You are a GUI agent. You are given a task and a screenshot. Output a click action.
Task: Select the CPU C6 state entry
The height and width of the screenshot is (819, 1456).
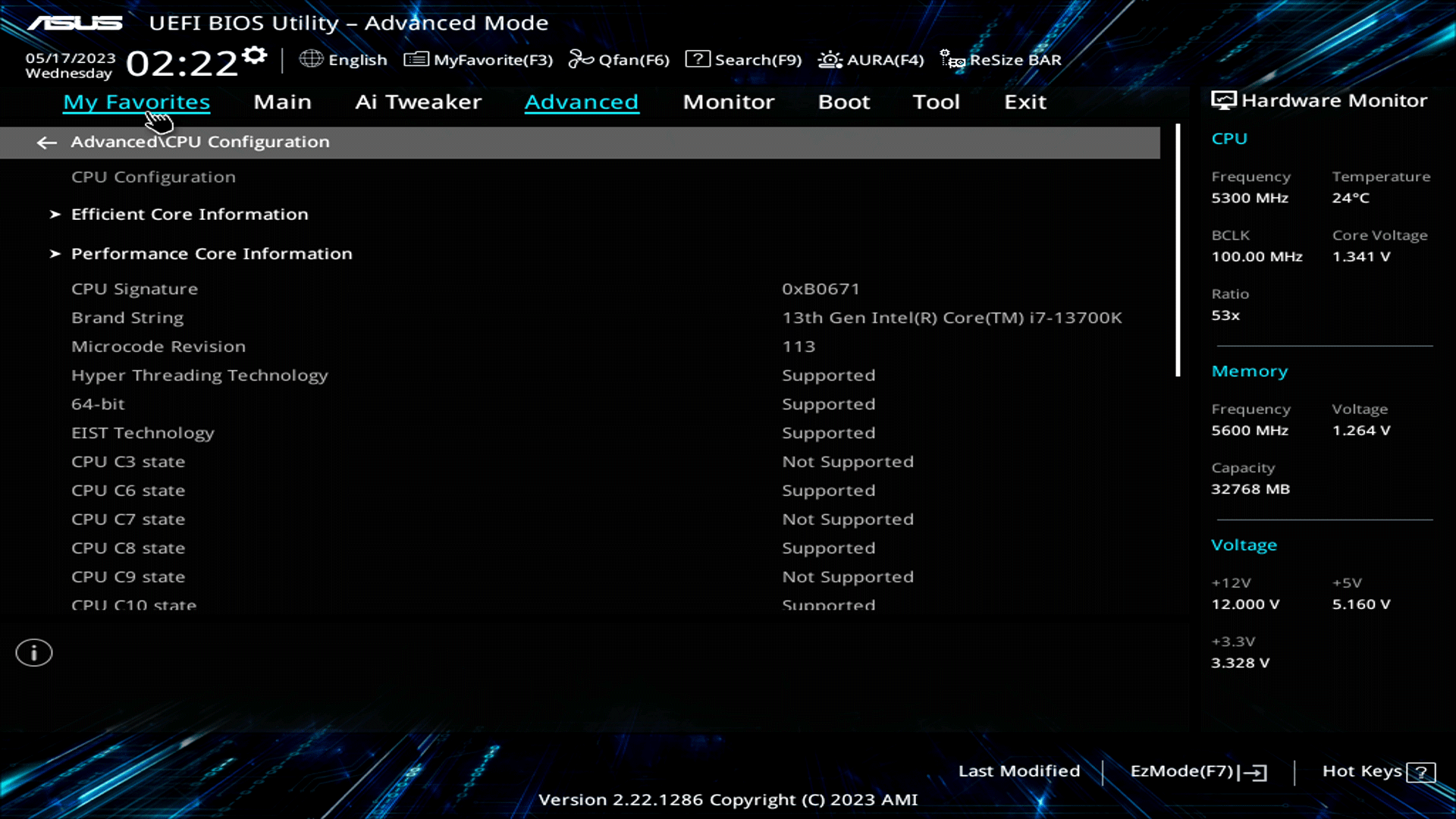coord(127,490)
